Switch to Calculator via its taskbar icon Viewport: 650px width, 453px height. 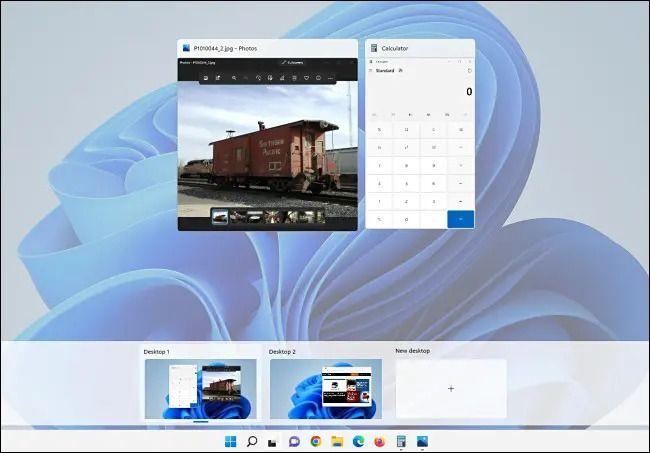tap(401, 441)
